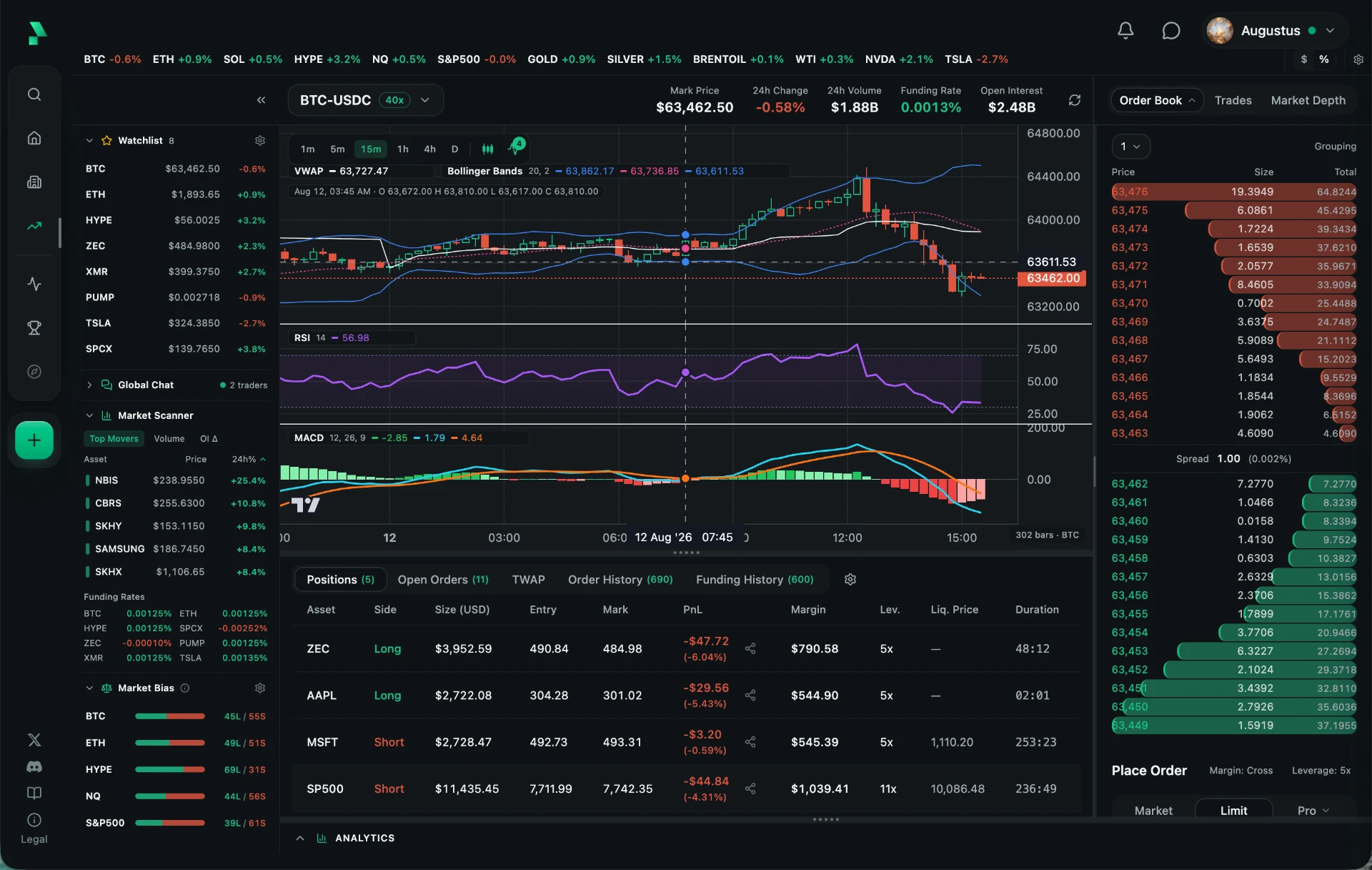1372x870 pixels.
Task: Select the Top Movers scanner filter
Action: tap(114, 439)
